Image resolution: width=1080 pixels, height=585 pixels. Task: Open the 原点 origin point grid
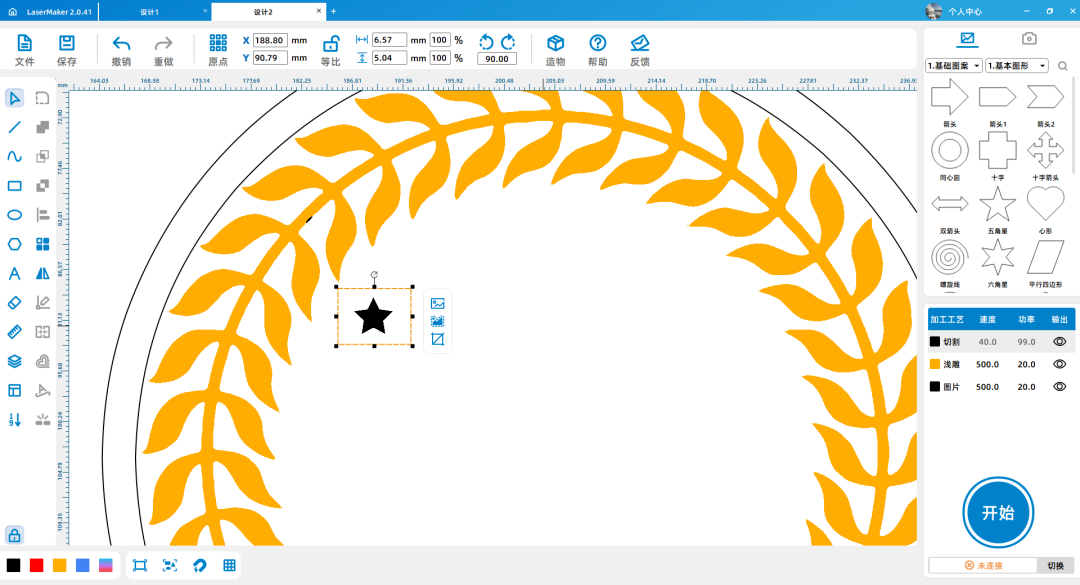[x=218, y=43]
